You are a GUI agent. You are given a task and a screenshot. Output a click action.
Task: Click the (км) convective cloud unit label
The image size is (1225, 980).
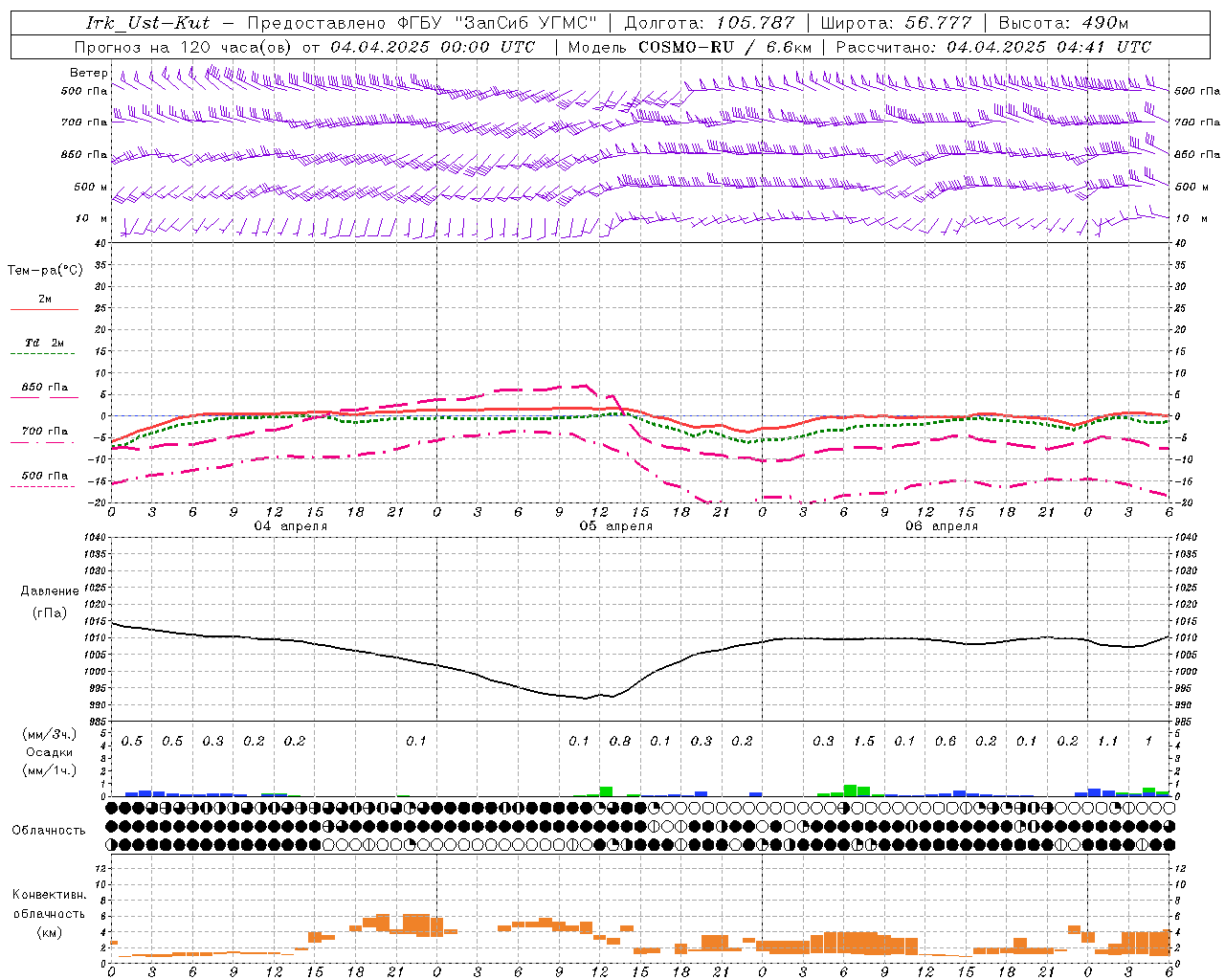click(50, 932)
